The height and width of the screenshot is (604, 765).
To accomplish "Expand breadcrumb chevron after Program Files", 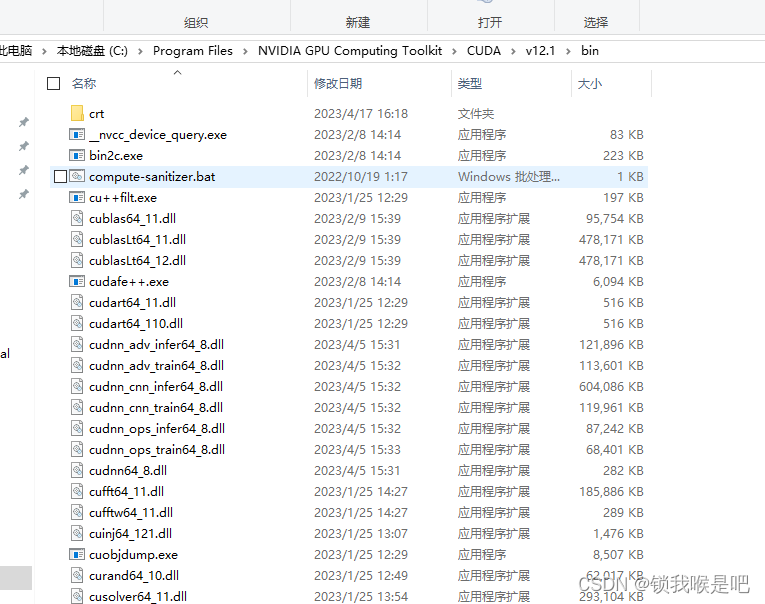I will (245, 51).
